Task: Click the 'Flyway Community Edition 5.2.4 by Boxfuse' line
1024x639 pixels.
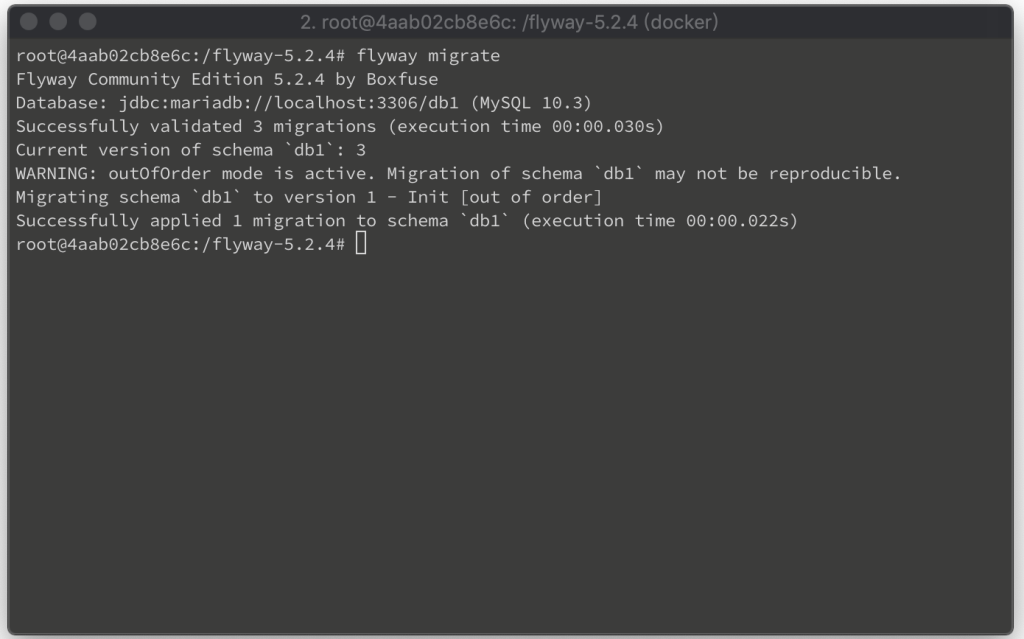Action: tap(227, 79)
